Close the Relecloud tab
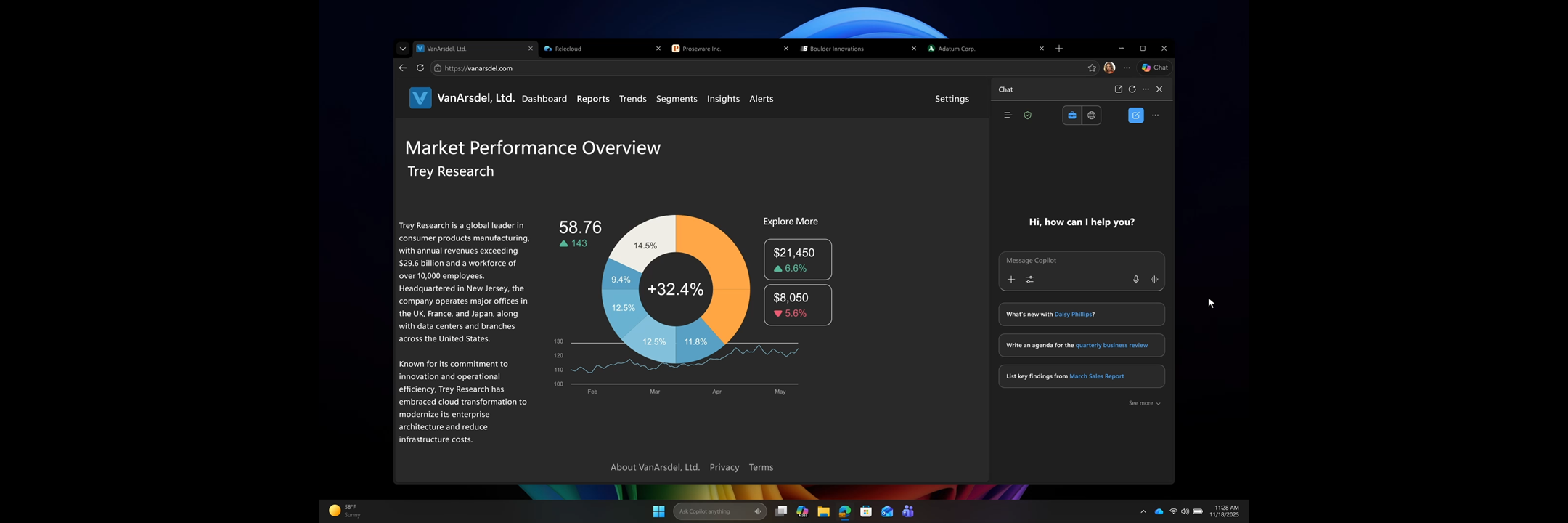This screenshot has height=523, width=1568. click(658, 49)
